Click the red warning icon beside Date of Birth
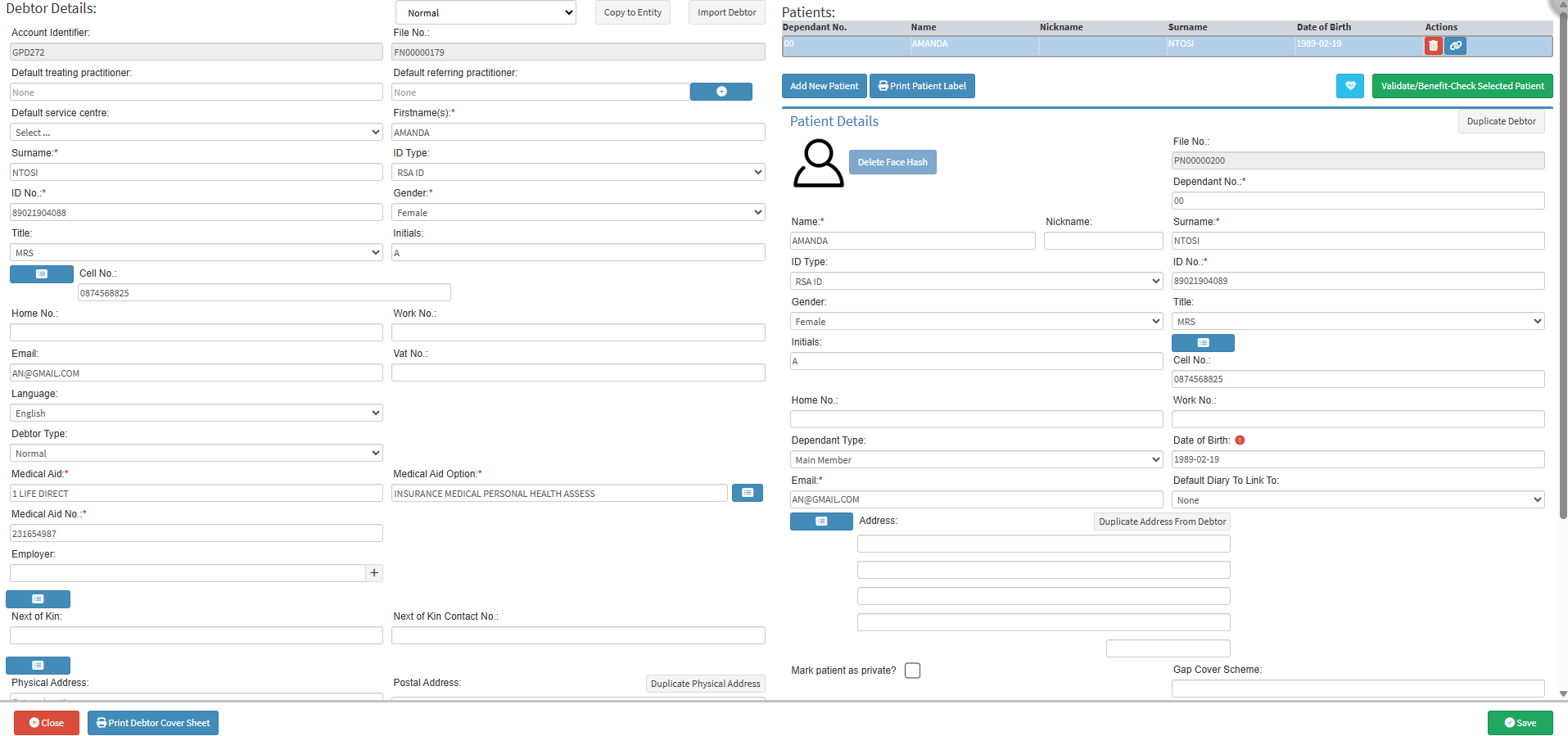The image size is (1568, 736). click(x=1240, y=440)
